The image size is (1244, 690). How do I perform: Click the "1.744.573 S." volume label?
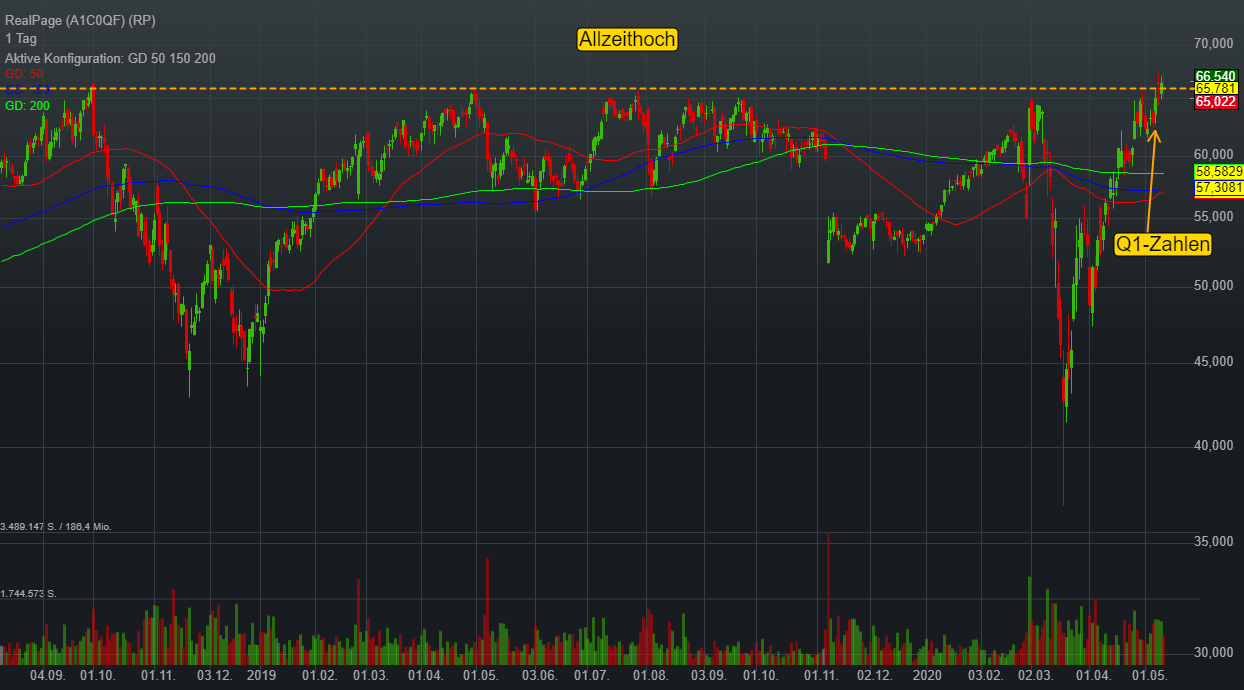pos(29,594)
